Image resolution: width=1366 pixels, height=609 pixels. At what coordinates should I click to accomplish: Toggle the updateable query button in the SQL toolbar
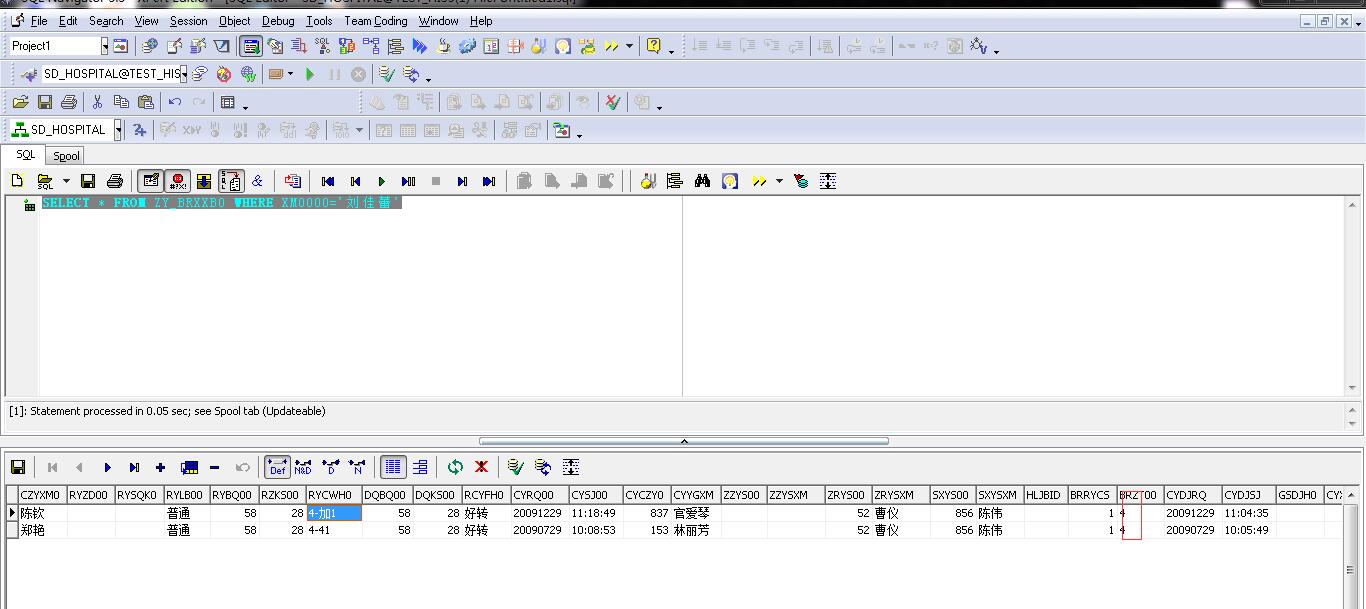151,181
